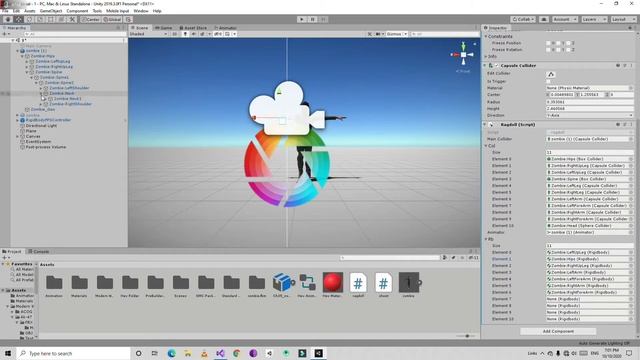The height and width of the screenshot is (360, 640).
Task: Toggle the Is Trigger checkbox
Action: click(x=548, y=81)
